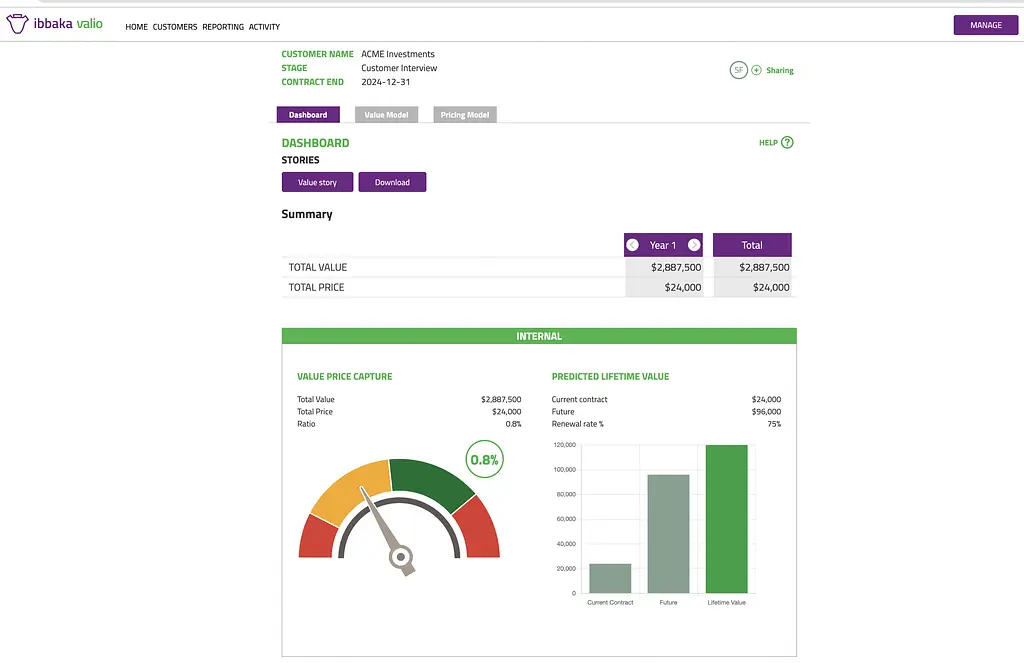Click the Download button
The width and height of the screenshot is (1024, 663).
[x=392, y=182]
